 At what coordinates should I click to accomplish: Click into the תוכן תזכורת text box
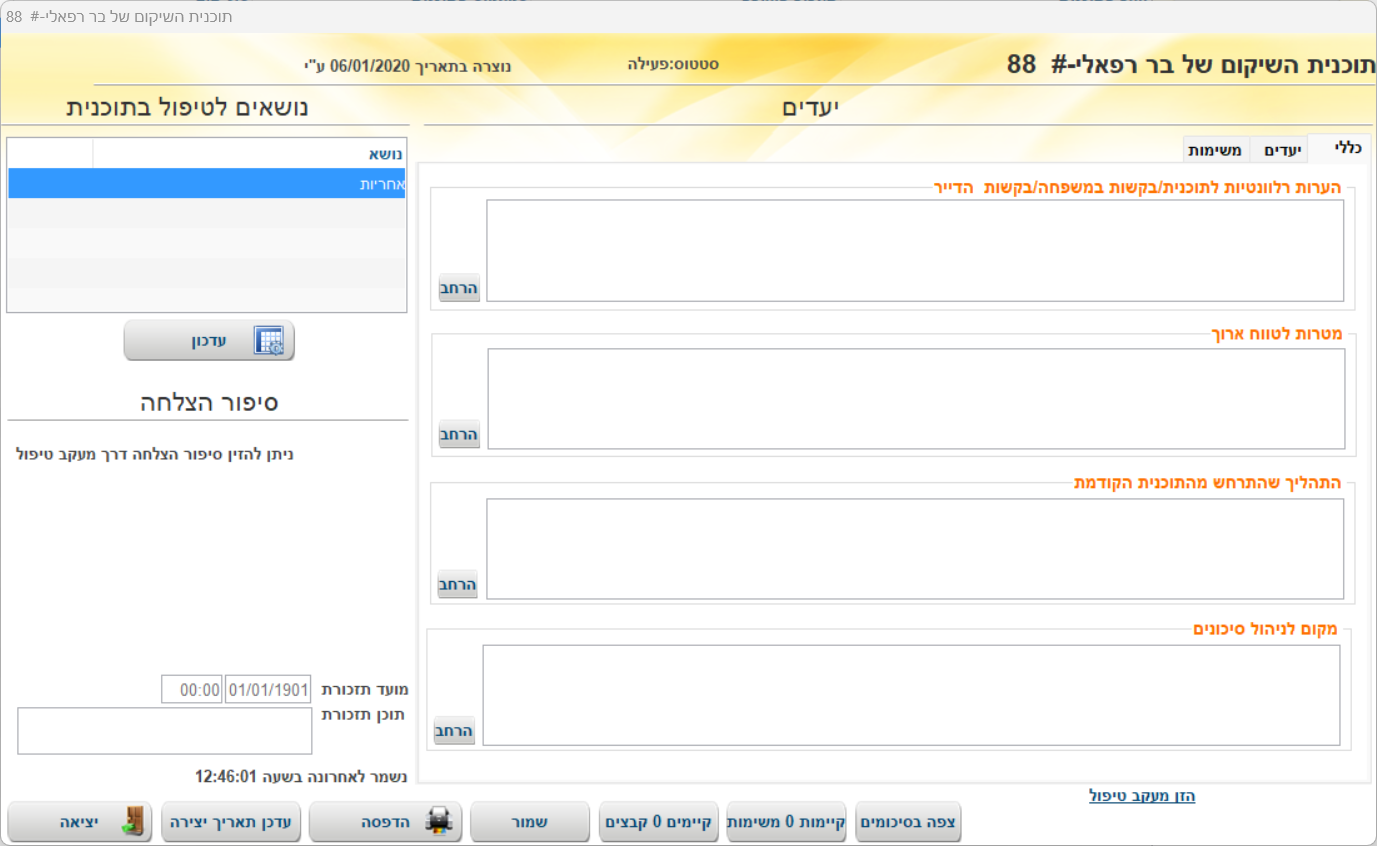pos(165,731)
